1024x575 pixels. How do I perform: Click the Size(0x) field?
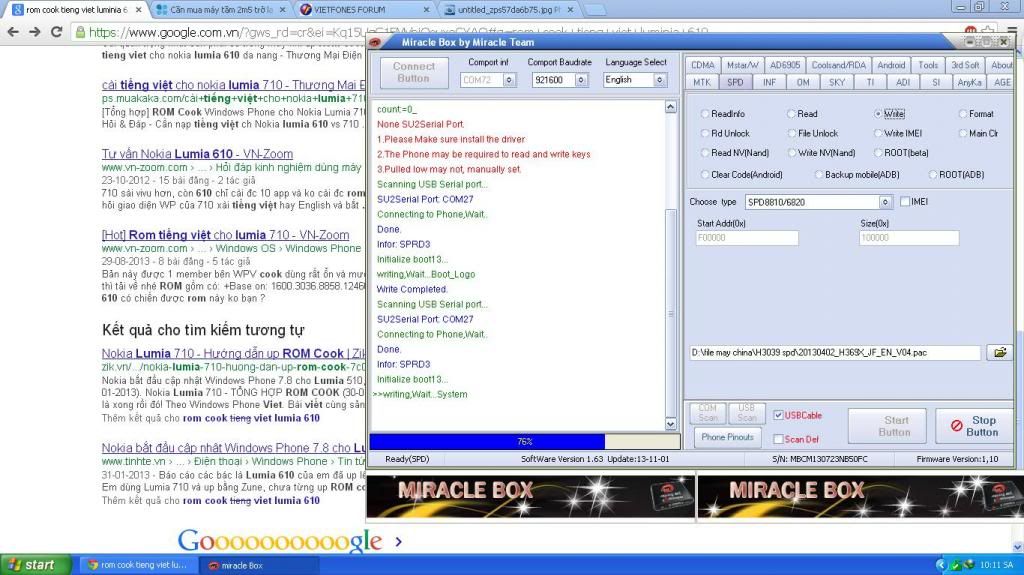[908, 238]
